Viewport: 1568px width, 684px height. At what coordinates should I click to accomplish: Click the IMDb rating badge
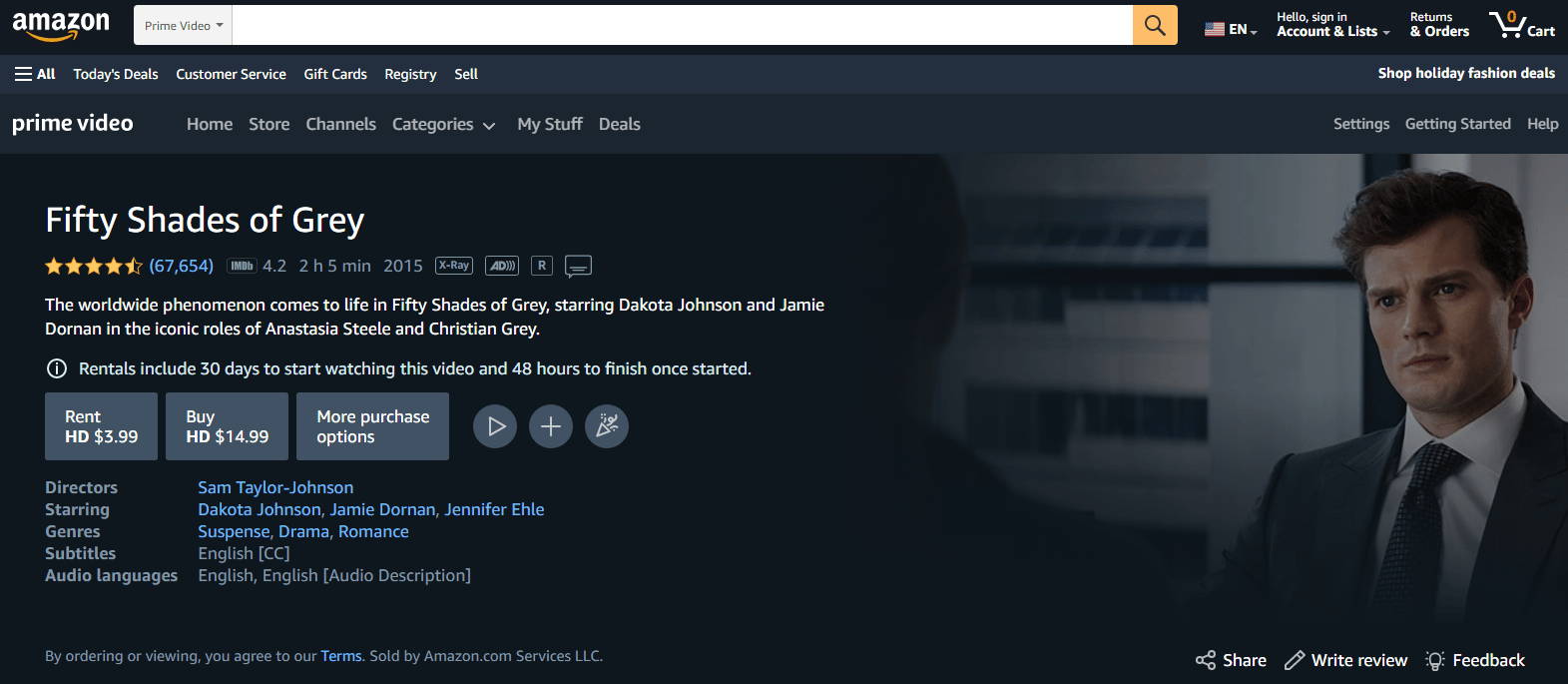point(242,266)
